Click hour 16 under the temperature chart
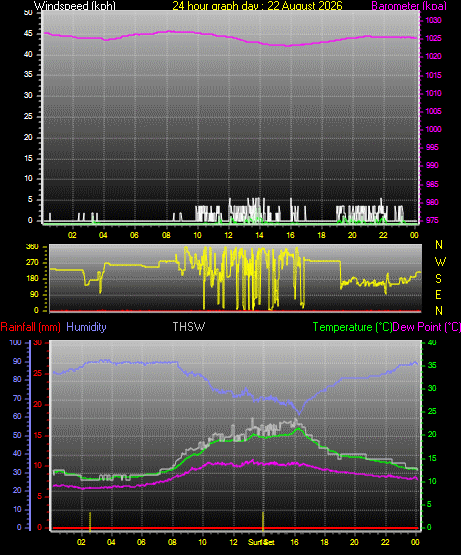Screen dimensions: 461x555 (294, 542)
